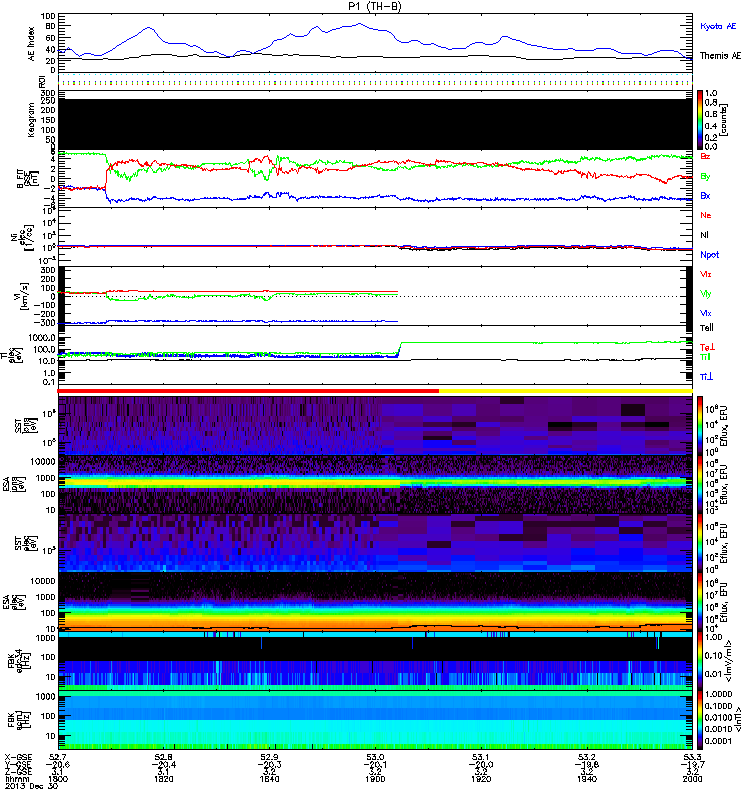Click the red segment of status bar
750x800 pixels.
(248, 391)
